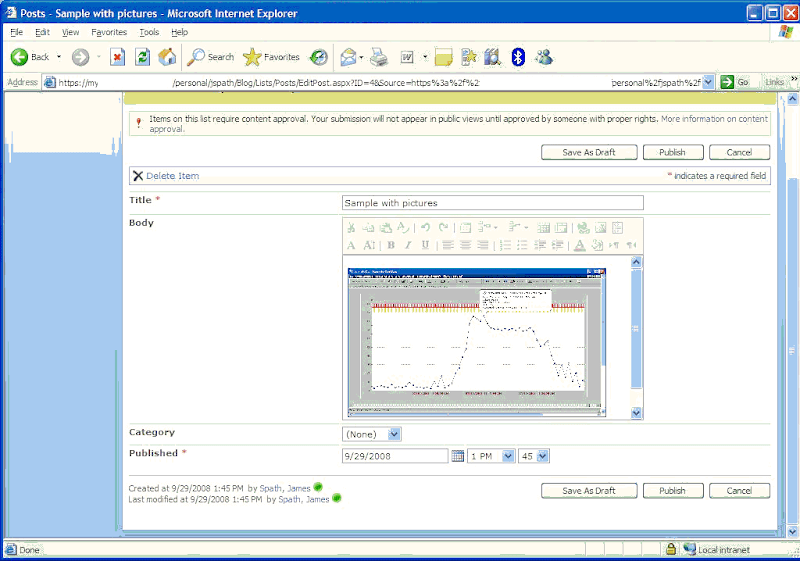Click the browser Refresh icon
The height and width of the screenshot is (561, 800).
[142, 57]
